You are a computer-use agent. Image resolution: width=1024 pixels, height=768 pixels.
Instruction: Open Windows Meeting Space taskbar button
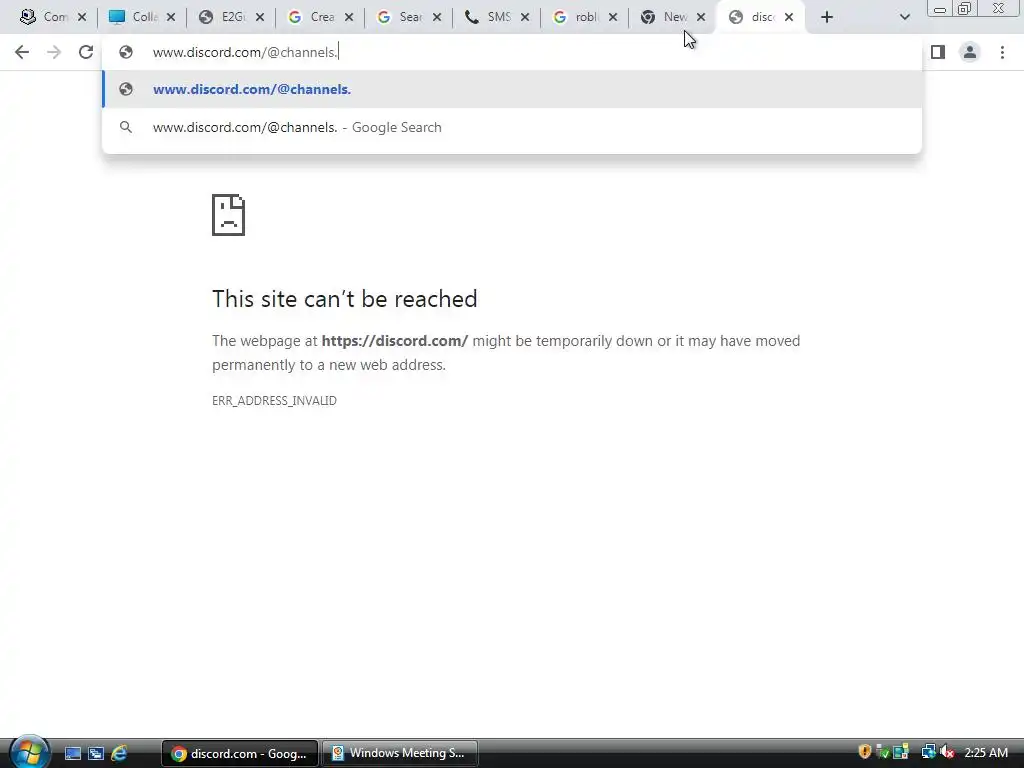coord(400,754)
